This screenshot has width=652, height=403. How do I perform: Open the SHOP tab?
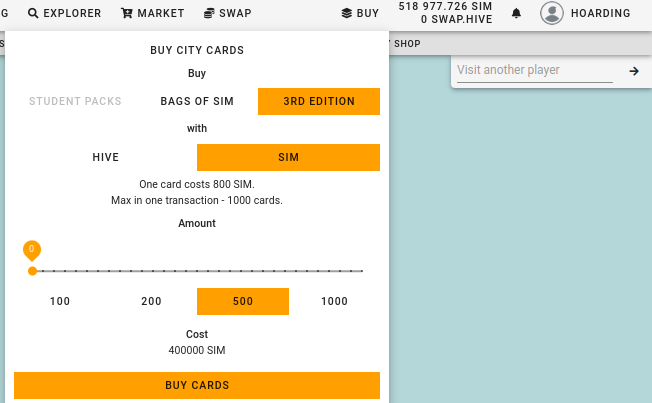[407, 44]
